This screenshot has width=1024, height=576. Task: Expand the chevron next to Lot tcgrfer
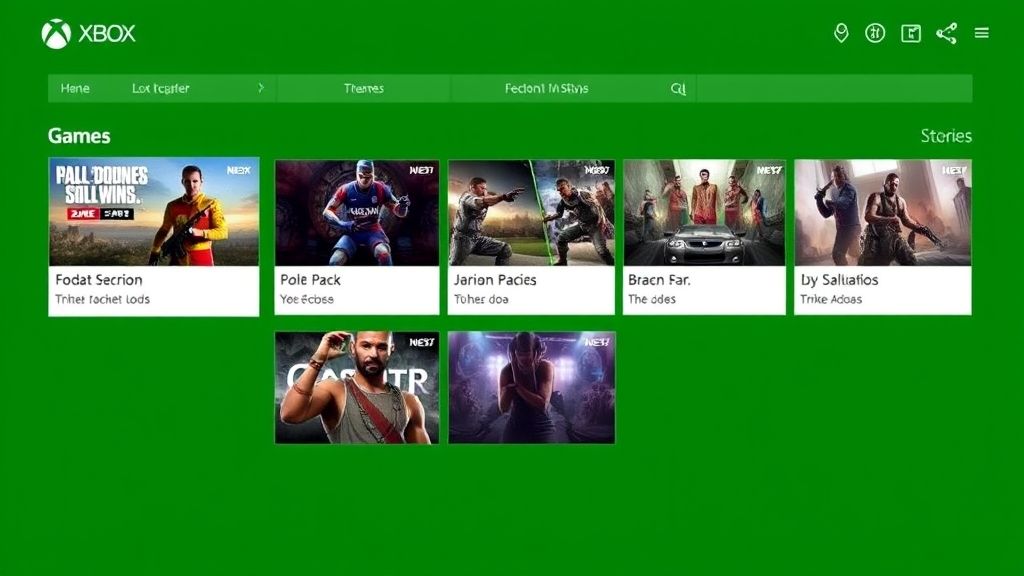[263, 88]
